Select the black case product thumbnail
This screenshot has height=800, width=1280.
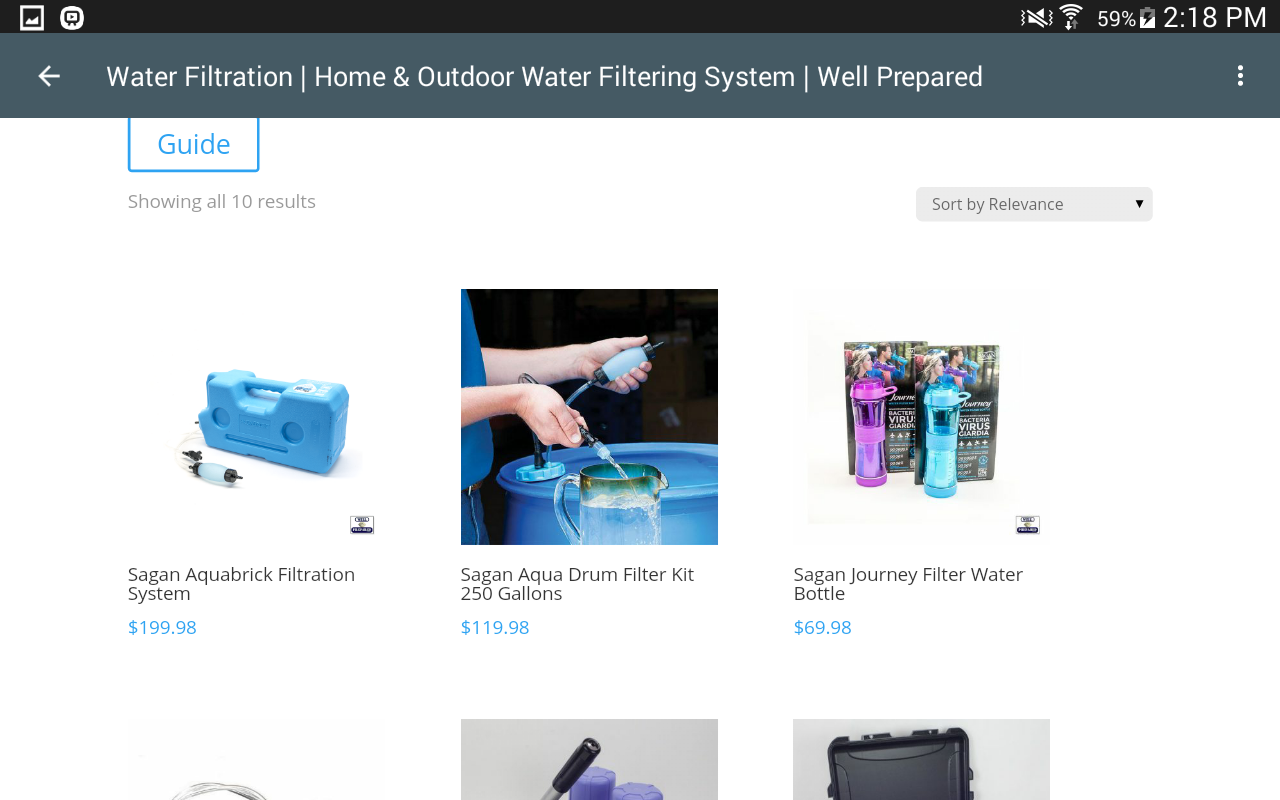(922, 760)
